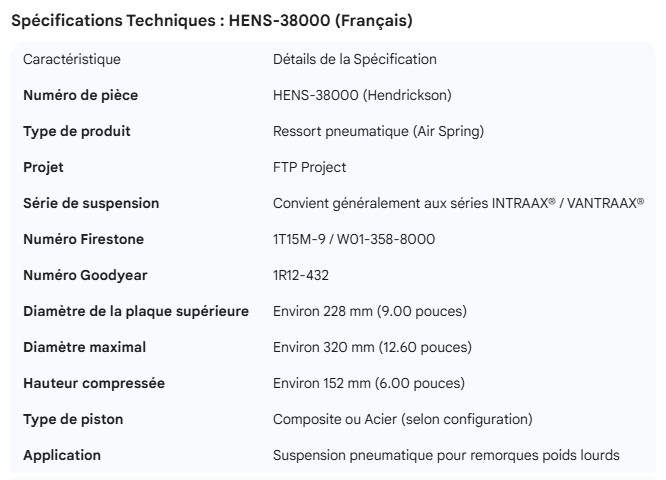Click the "Environ 320 mm (12.60 pouces)" value

pos(372,347)
